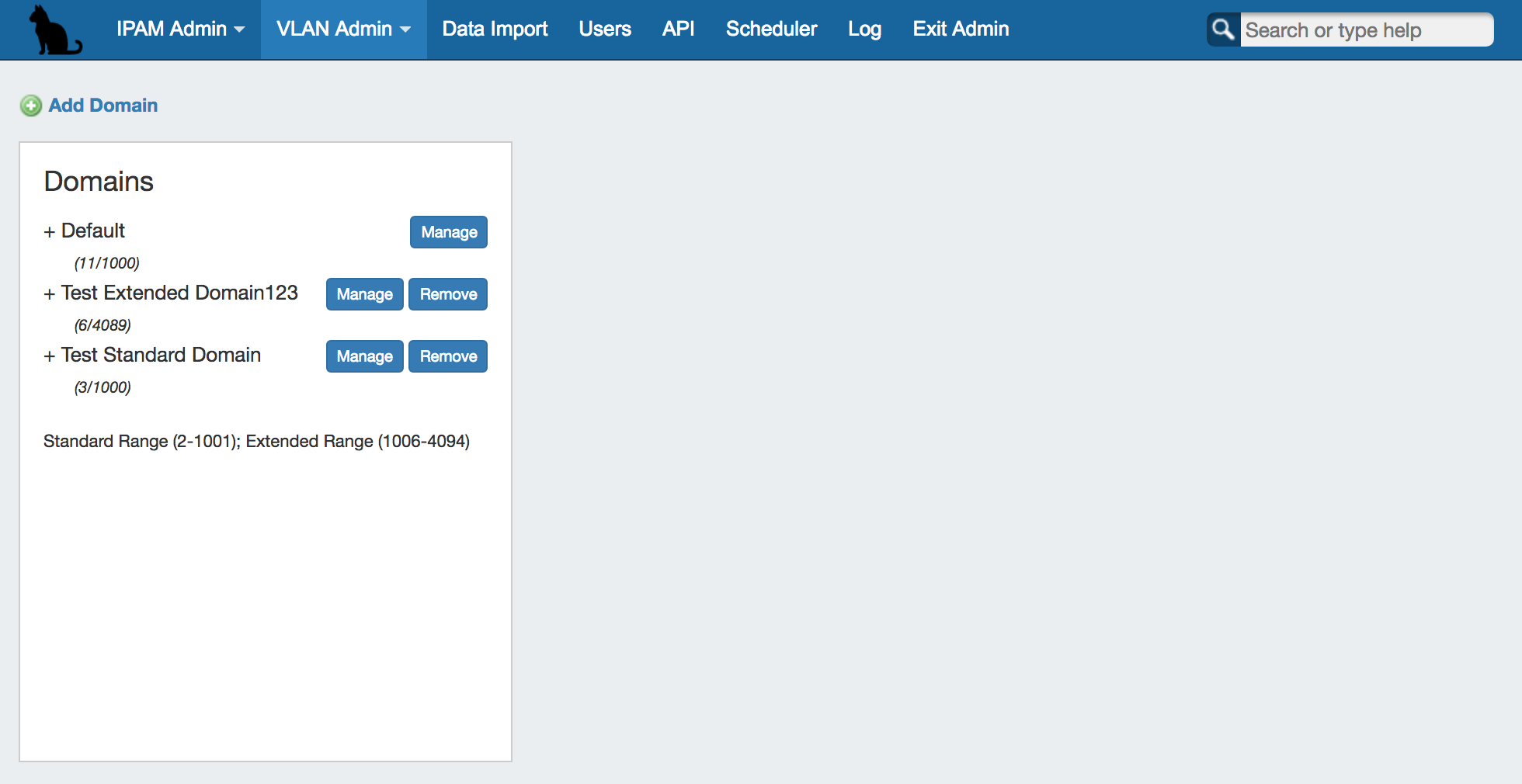
Task: Open the VLAN Admin dropdown menu
Action: click(x=343, y=29)
